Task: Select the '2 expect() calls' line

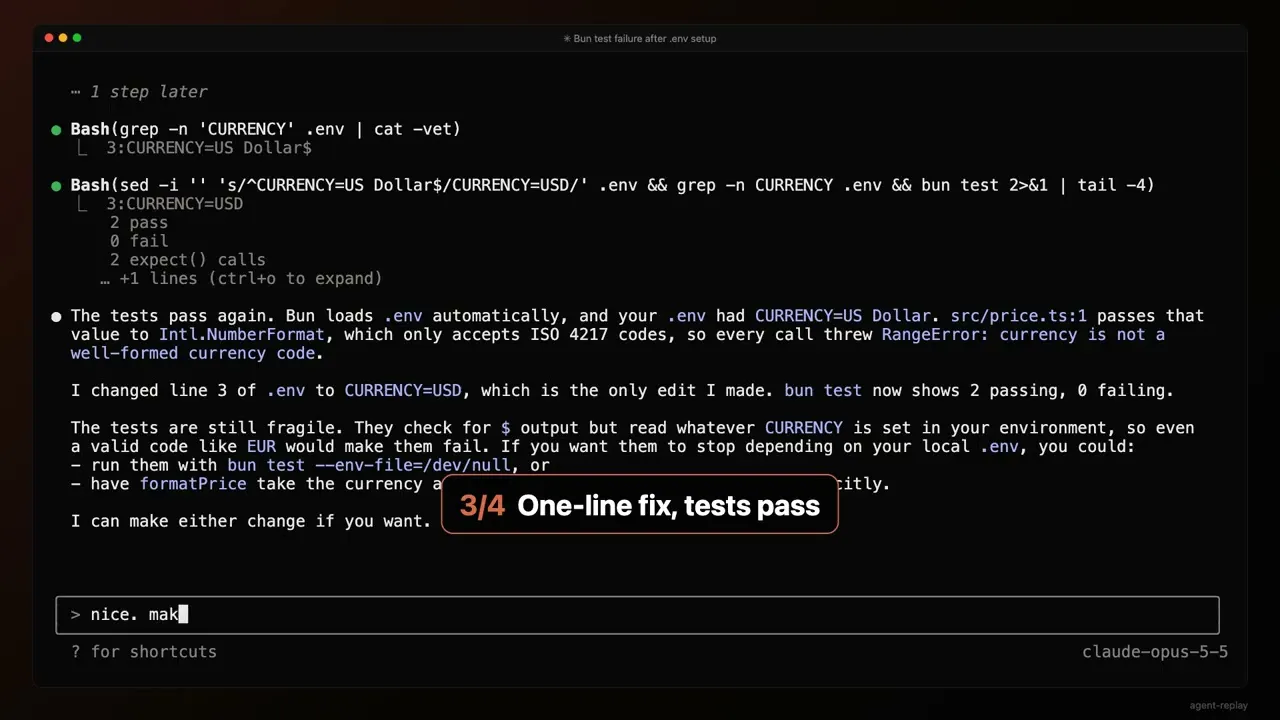Action: 188,260
